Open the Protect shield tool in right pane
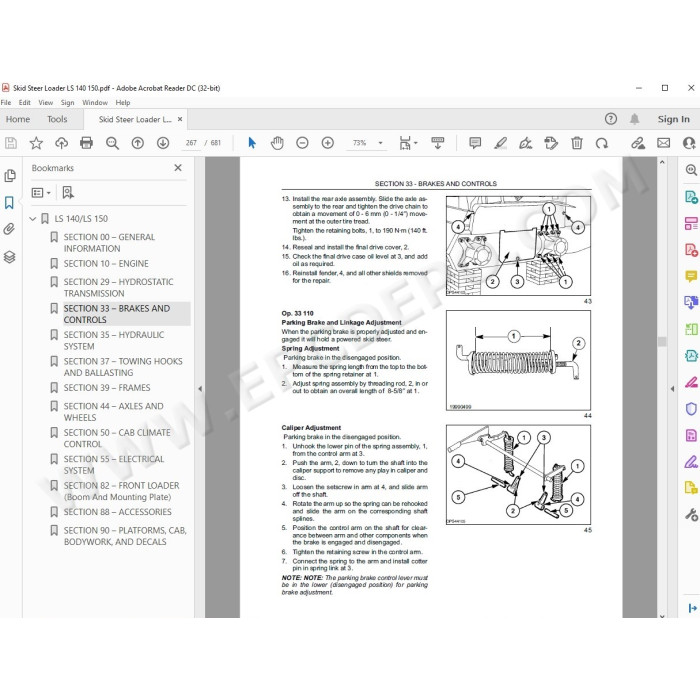The width and height of the screenshot is (700, 700). click(x=691, y=408)
